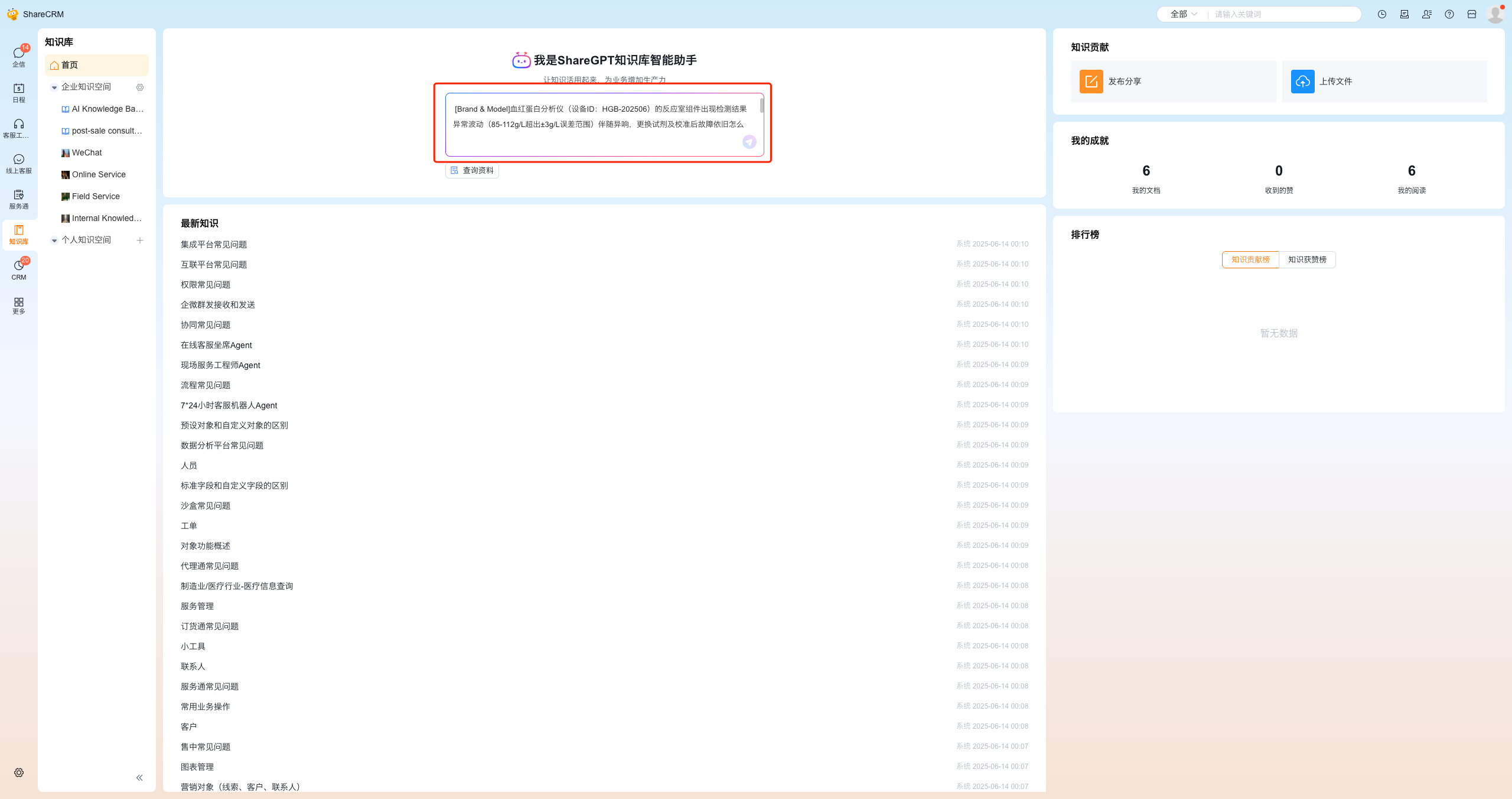Collapse the 个人知识空间 tree node
Image resolution: width=1512 pixels, height=799 pixels.
pos(54,241)
